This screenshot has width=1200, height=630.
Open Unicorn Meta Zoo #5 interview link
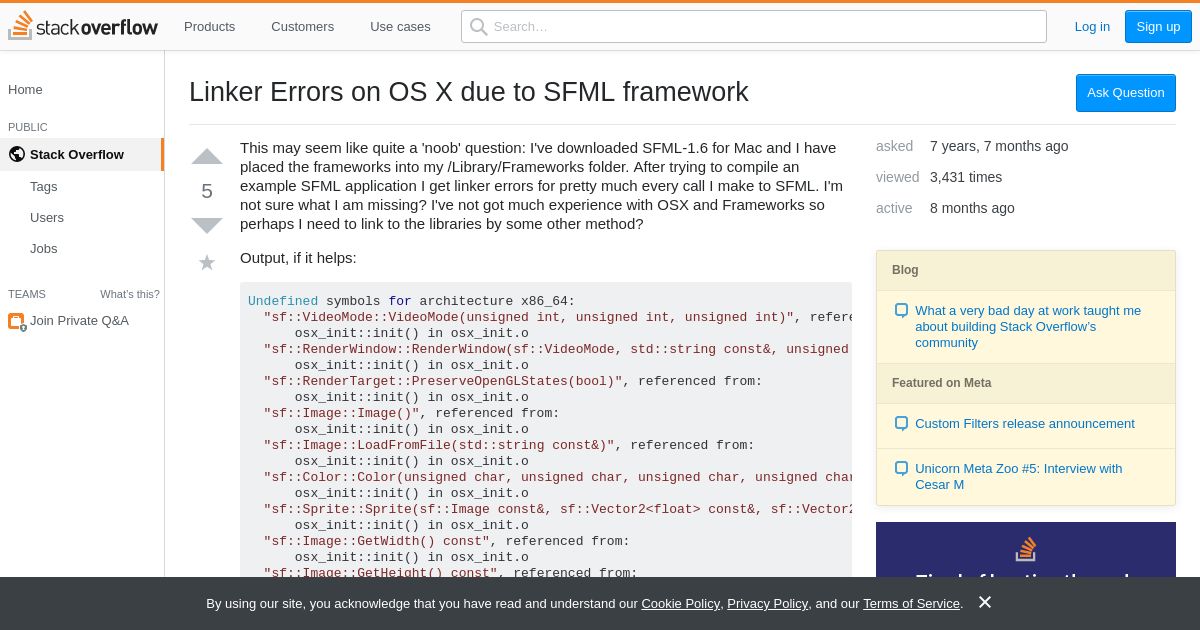pyautogui.click(x=1018, y=477)
